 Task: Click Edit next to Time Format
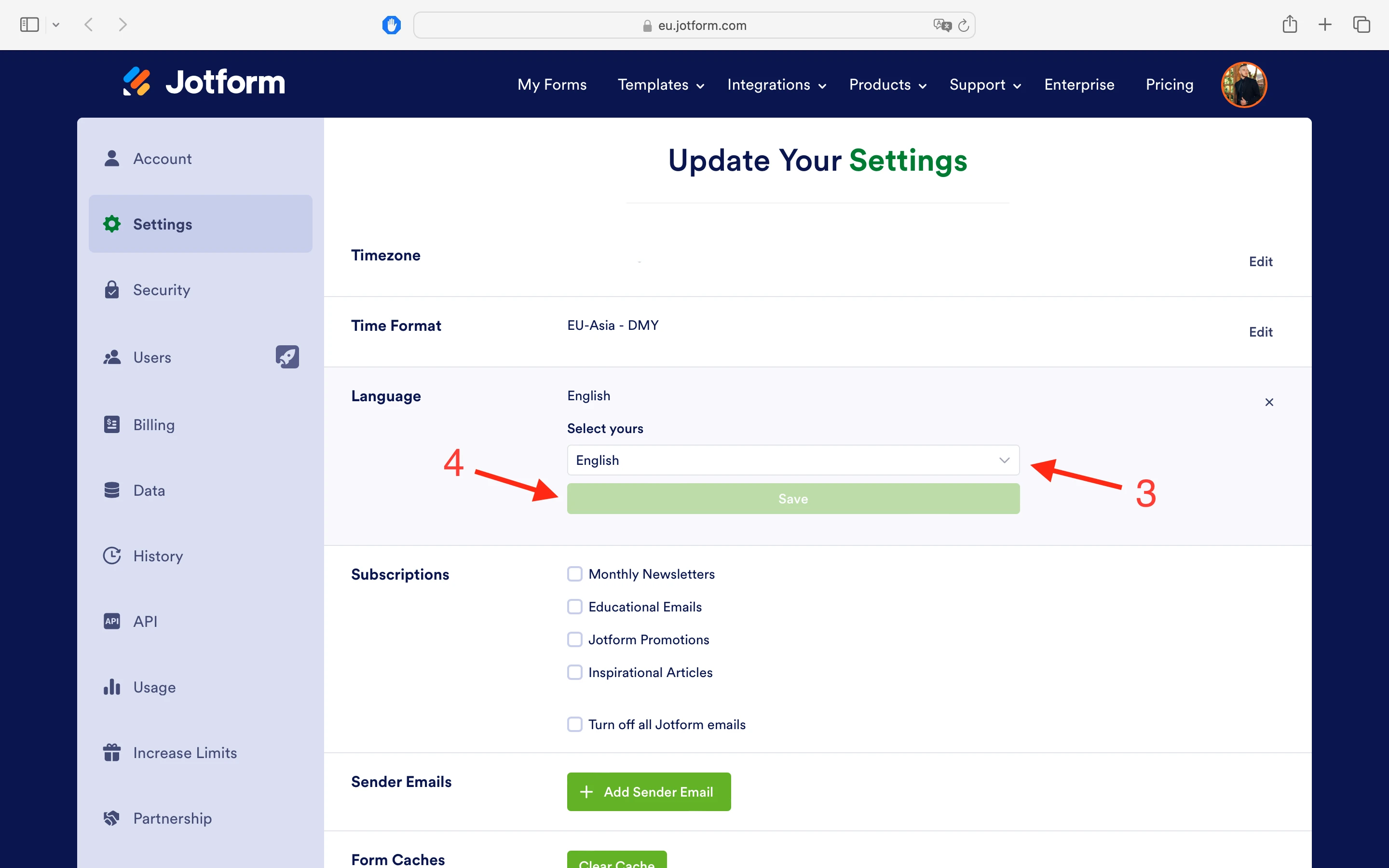(1260, 332)
